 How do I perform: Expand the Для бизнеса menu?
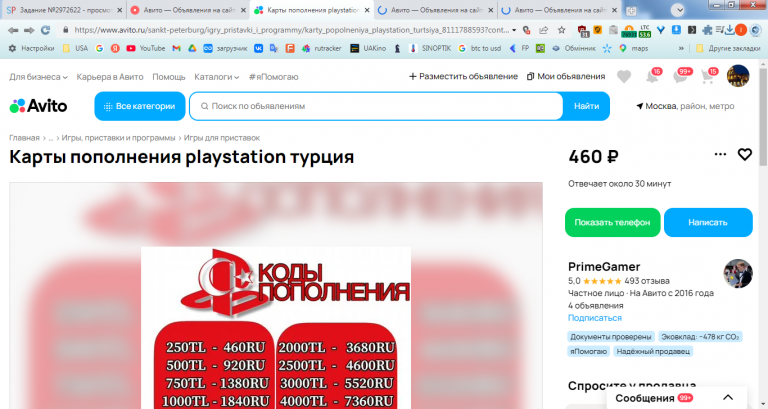38,77
